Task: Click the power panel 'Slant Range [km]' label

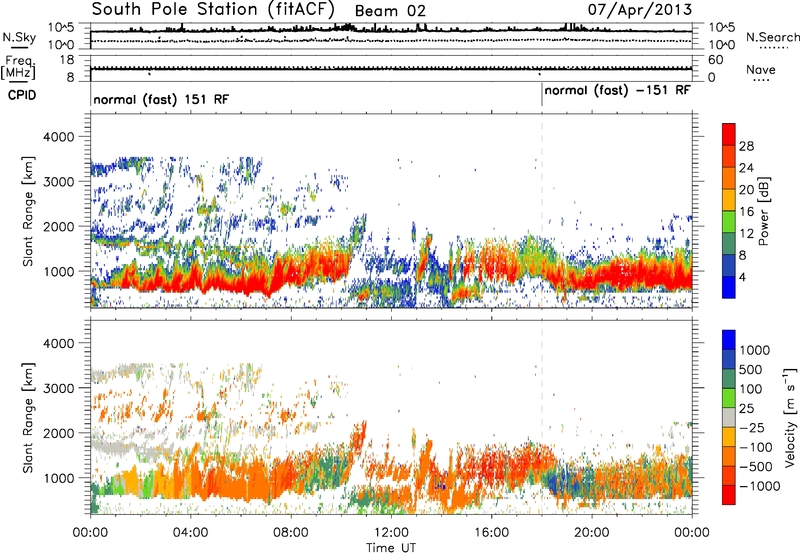Action: [x=28, y=211]
